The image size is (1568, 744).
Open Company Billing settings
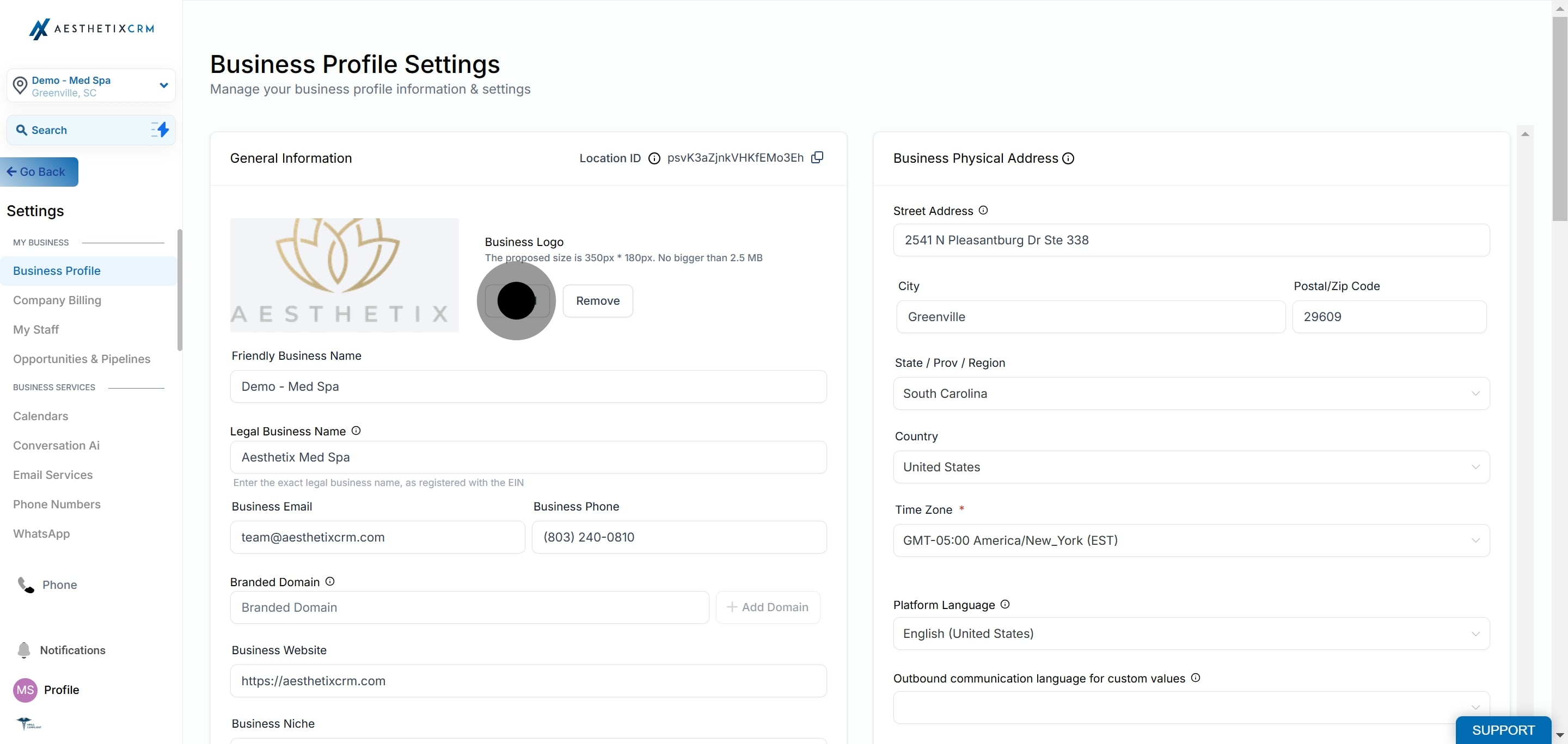pos(57,300)
